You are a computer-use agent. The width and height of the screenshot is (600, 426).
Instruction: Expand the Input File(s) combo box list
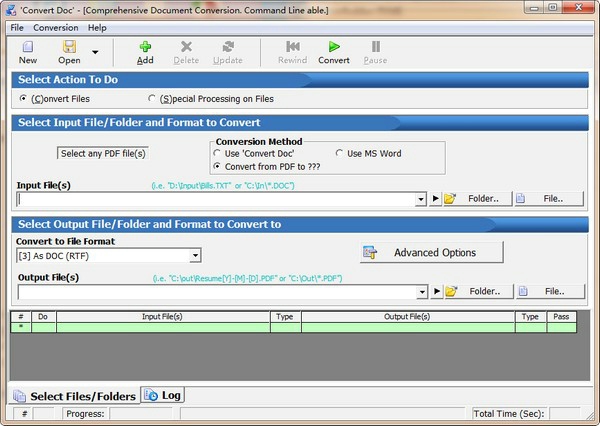(421, 199)
